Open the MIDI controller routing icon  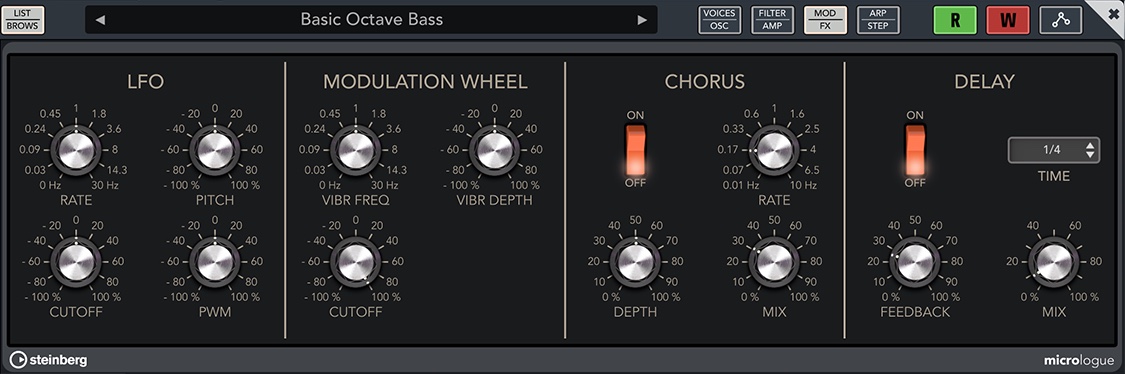(1060, 20)
